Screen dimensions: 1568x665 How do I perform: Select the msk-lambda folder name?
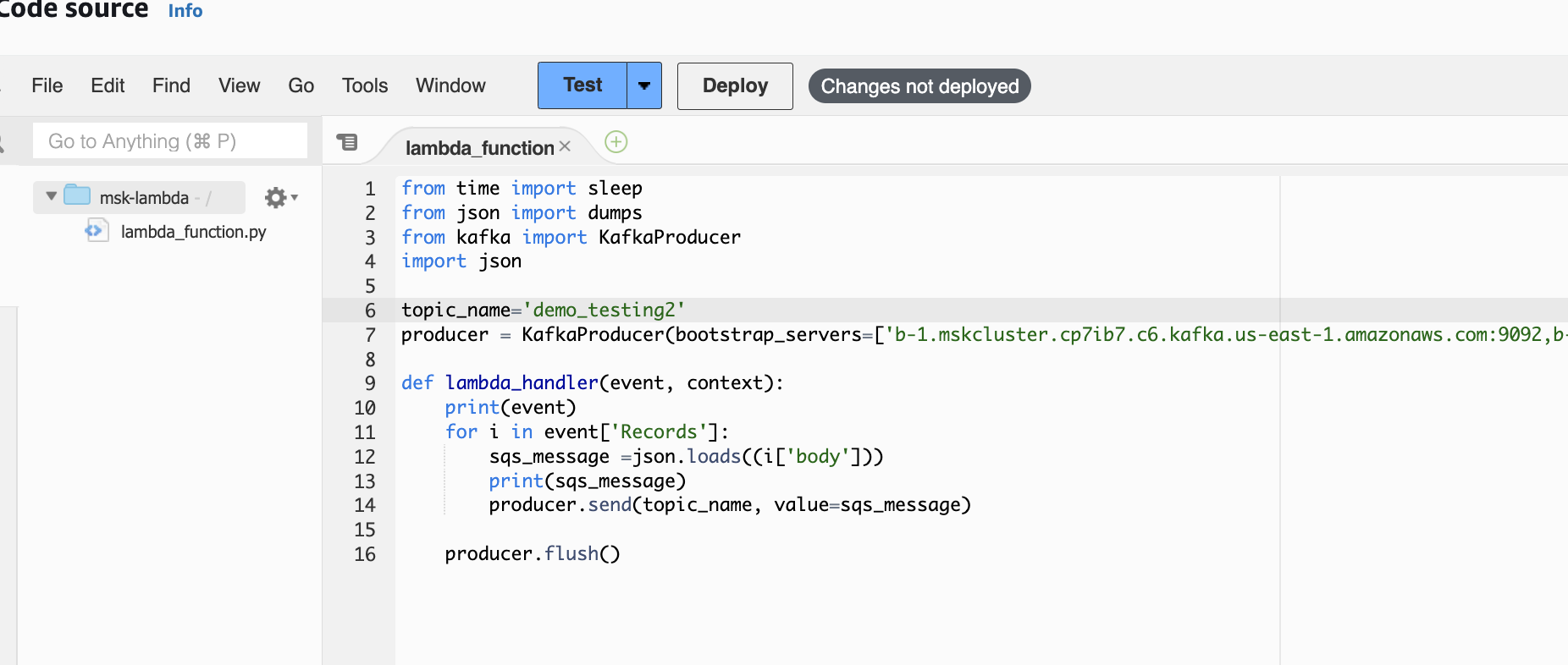click(x=144, y=198)
